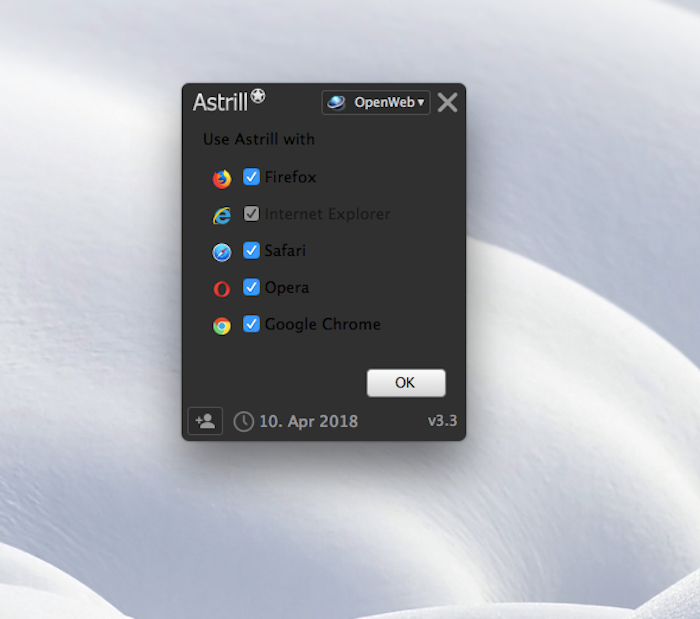Click the OpenWeb planet icon
Viewport: 700px width, 619px height.
click(x=336, y=103)
